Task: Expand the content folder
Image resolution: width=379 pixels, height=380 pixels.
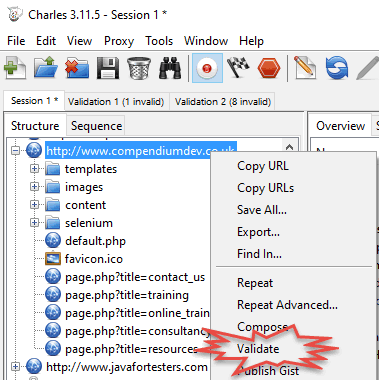Action: coord(34,205)
